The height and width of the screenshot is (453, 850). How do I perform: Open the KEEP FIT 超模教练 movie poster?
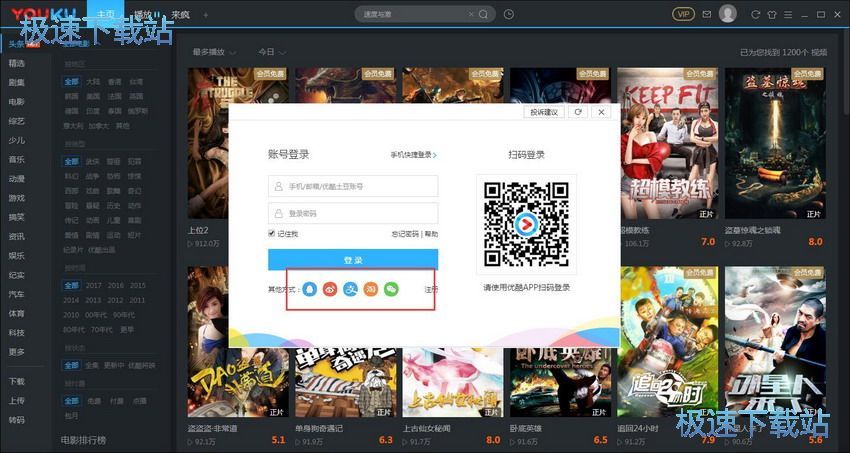(667, 143)
